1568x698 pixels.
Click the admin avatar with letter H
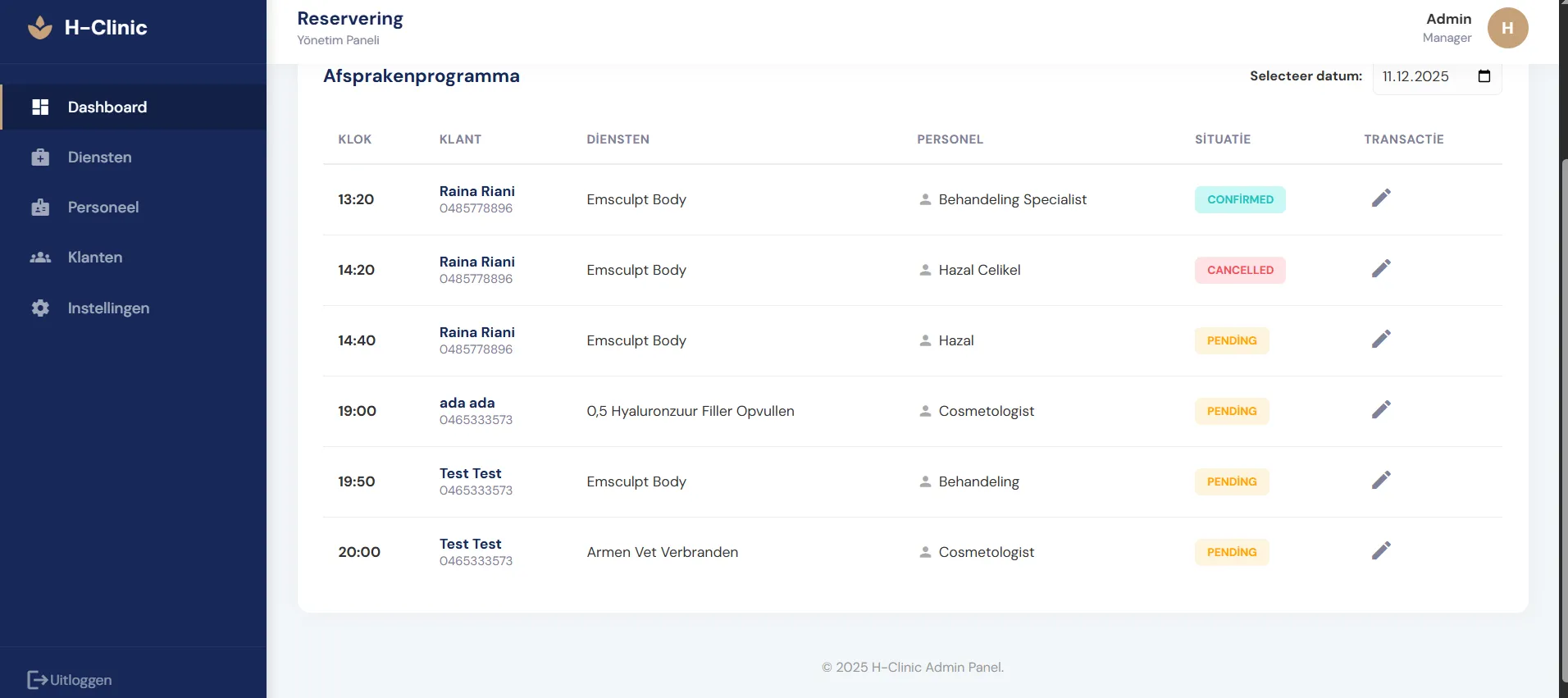coord(1507,28)
